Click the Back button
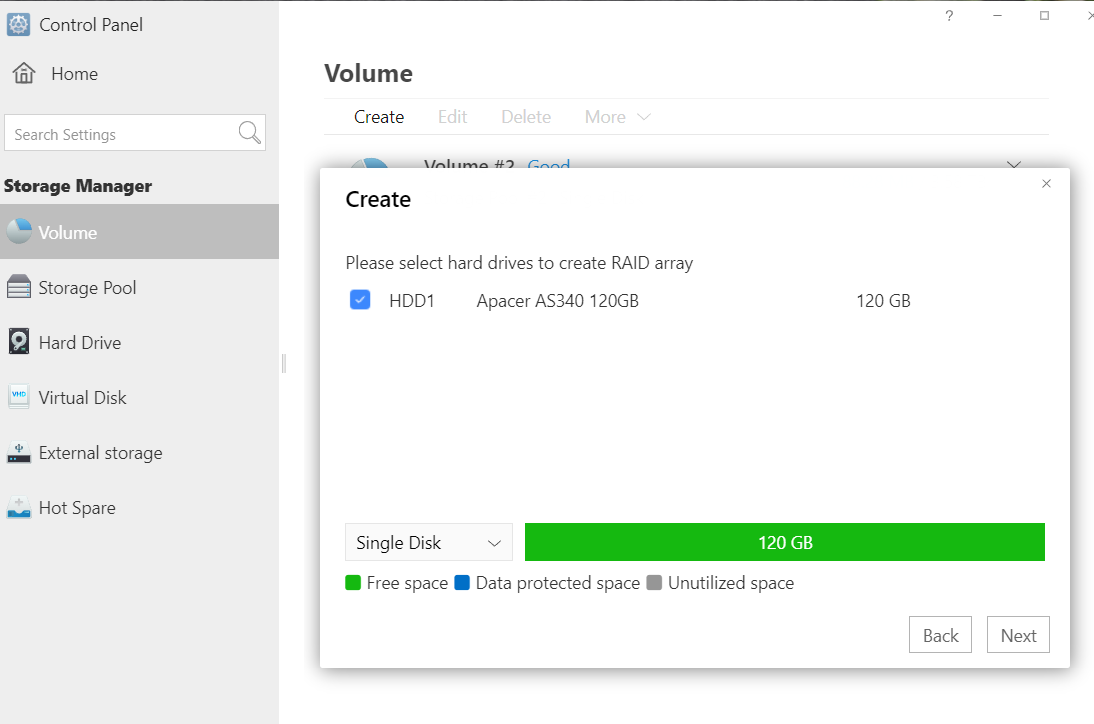This screenshot has width=1094, height=724. tap(940, 635)
